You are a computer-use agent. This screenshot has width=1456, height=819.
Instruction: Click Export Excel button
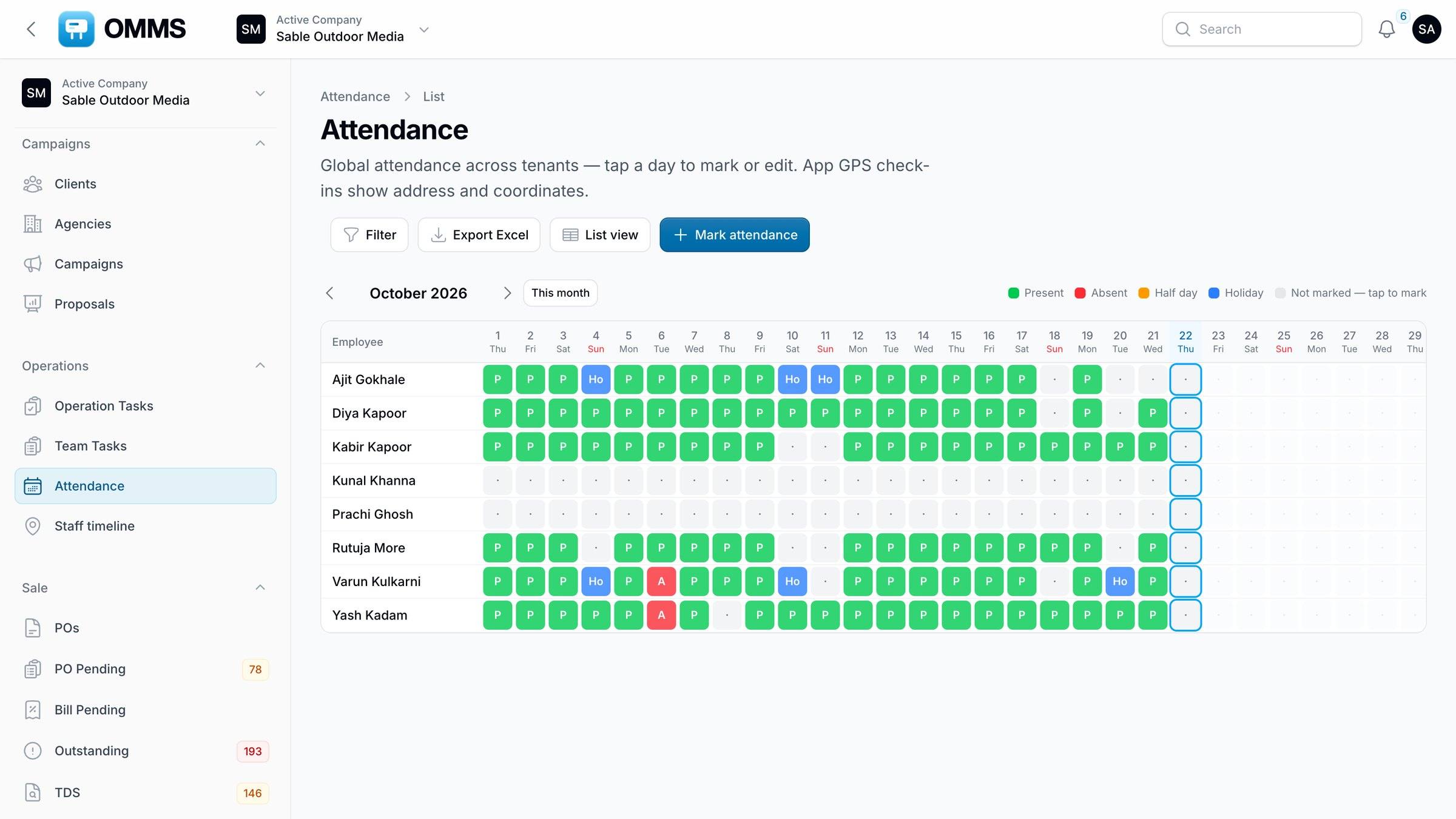pyautogui.click(x=479, y=235)
